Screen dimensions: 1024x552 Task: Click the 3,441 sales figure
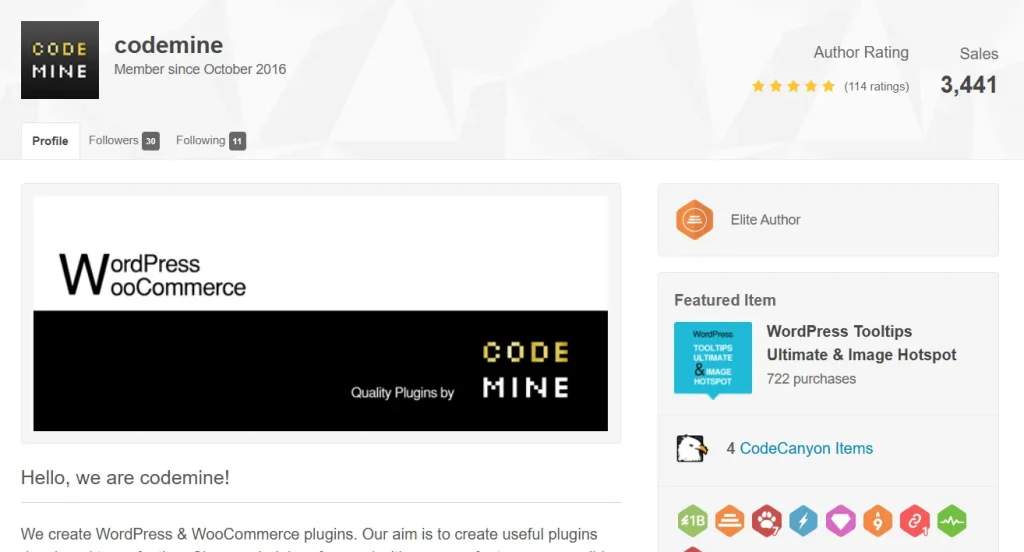[968, 85]
